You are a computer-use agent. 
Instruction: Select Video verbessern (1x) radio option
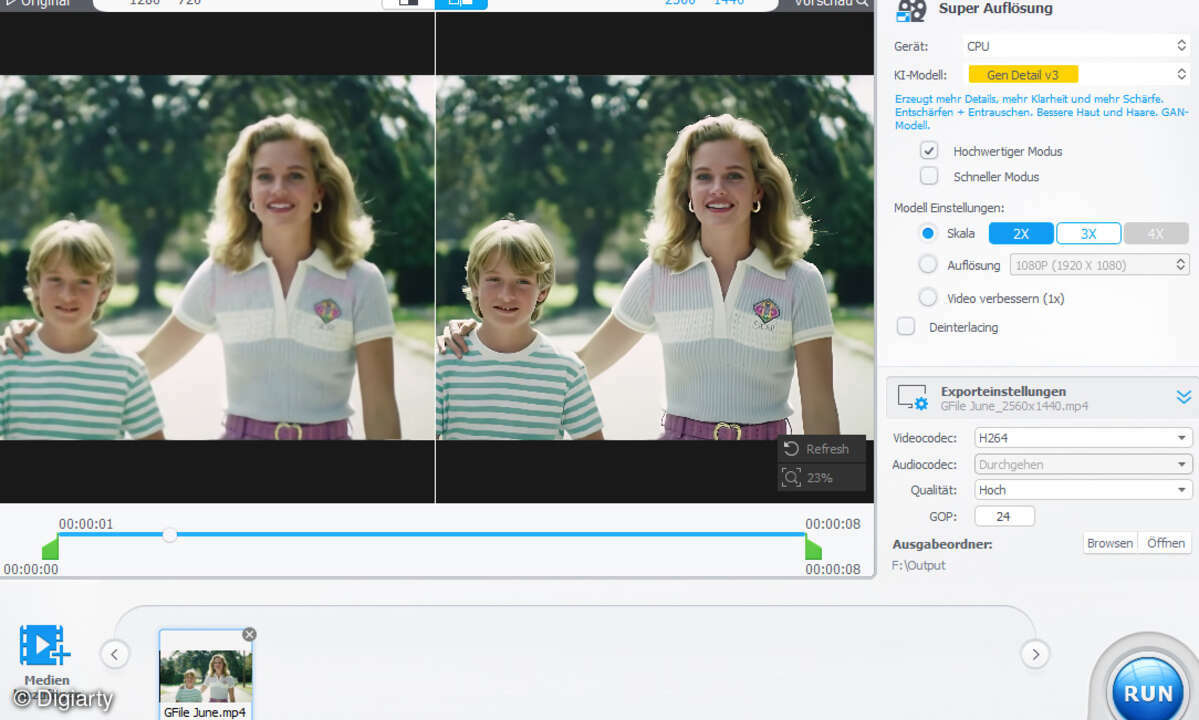pyautogui.click(x=928, y=297)
